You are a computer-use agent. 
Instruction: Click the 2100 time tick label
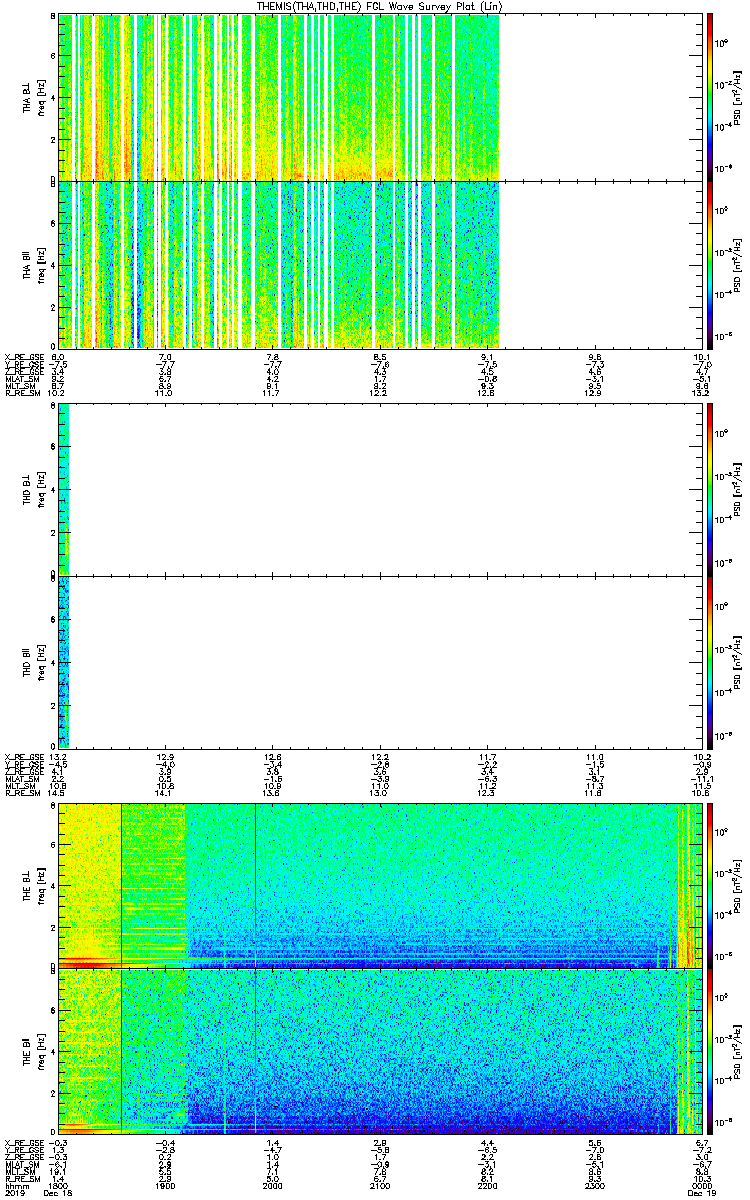[381, 1186]
